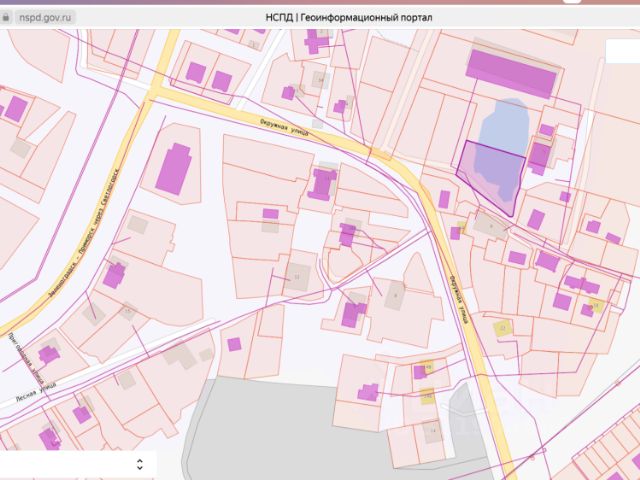Click the НСПД Геоинформационный портал page title
640x480 pixels.
(349, 18)
